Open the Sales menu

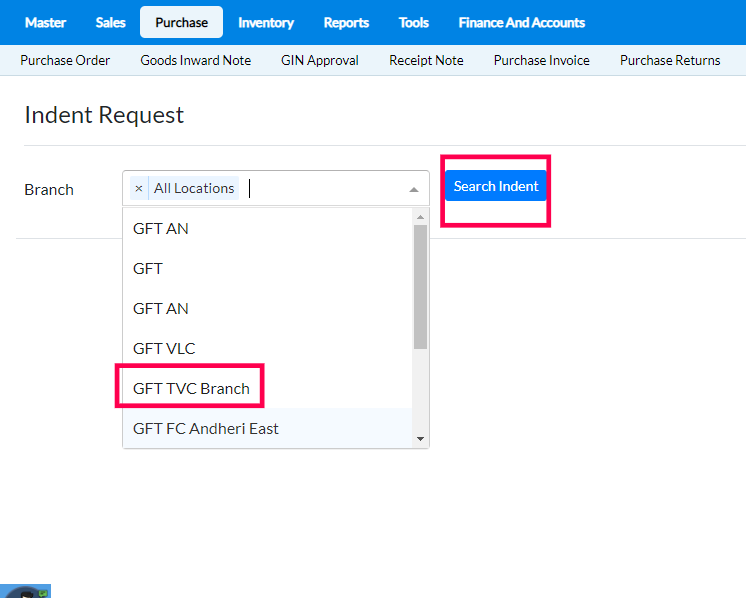coord(111,22)
